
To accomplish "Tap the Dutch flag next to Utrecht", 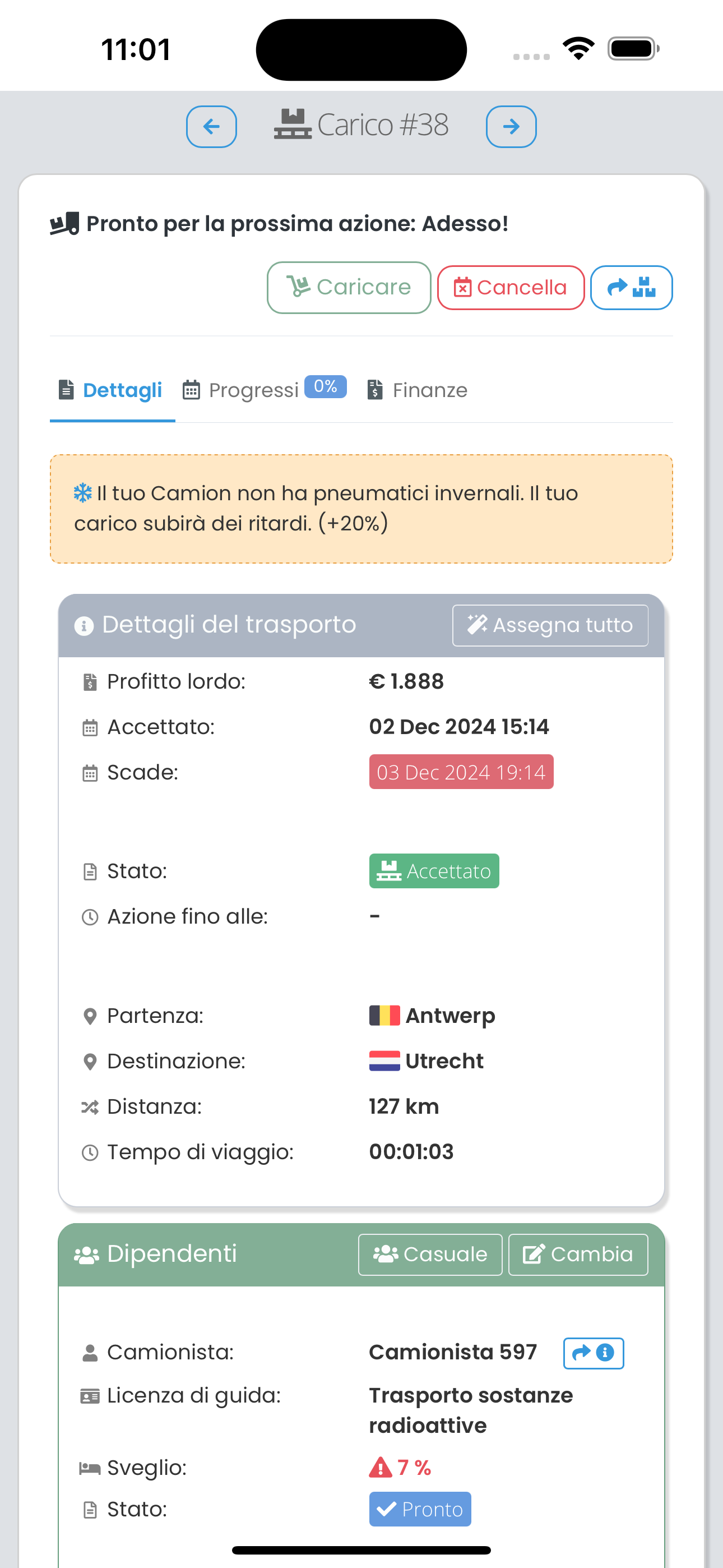I will click(x=384, y=1061).
